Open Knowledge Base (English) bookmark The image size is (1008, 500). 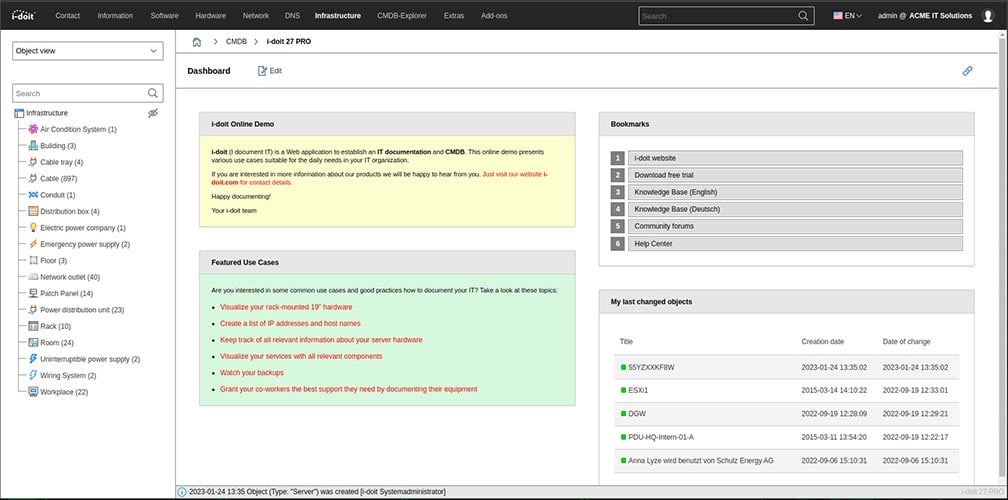795,192
